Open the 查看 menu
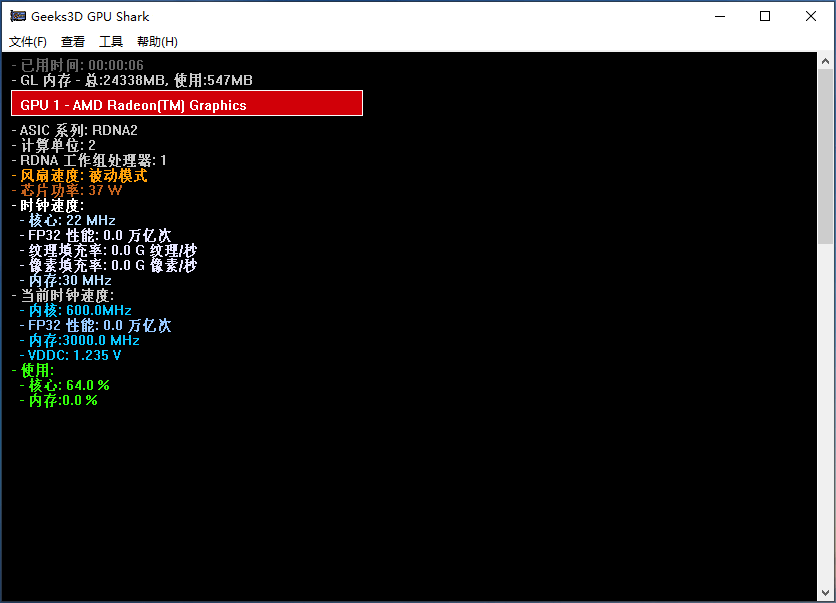836x603 pixels. (x=73, y=42)
